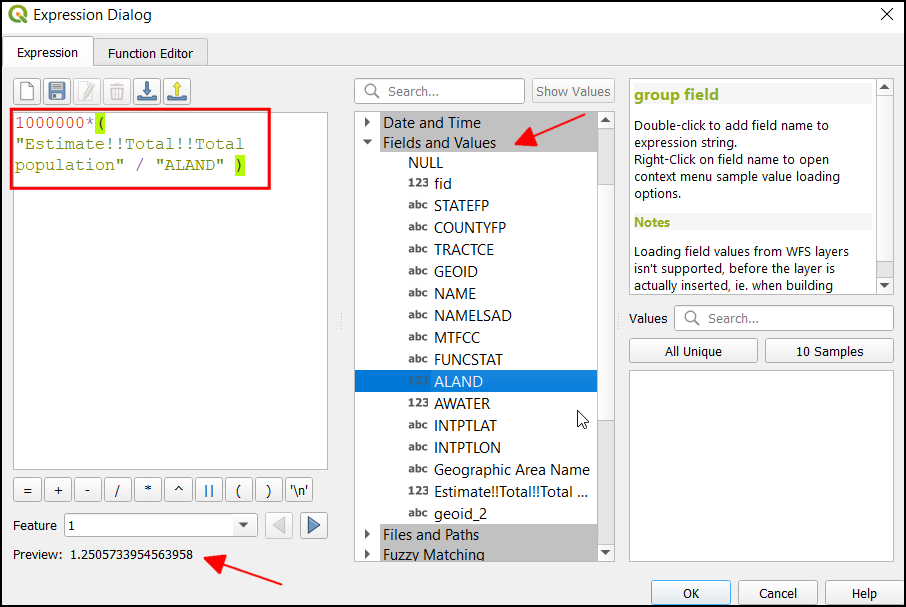Insert the newline '\n' operator
The height and width of the screenshot is (607, 906).
pos(298,490)
